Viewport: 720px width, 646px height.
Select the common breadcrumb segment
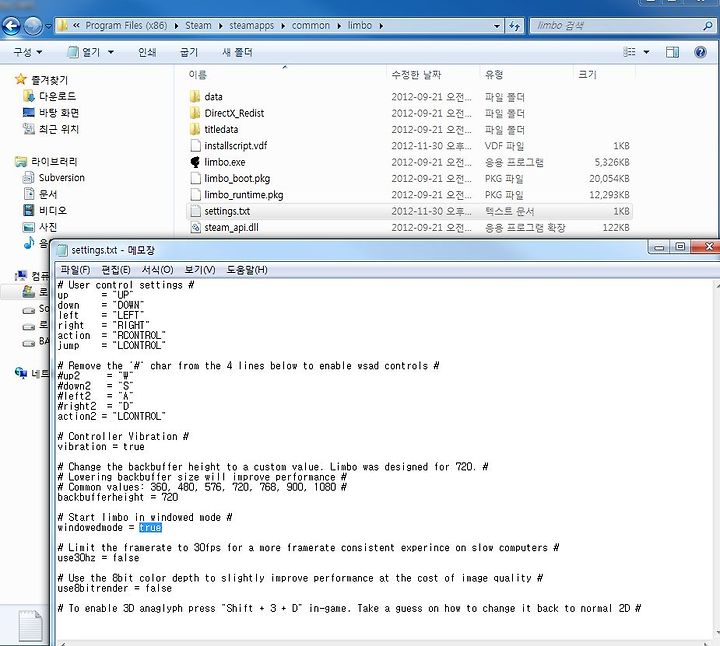311,26
